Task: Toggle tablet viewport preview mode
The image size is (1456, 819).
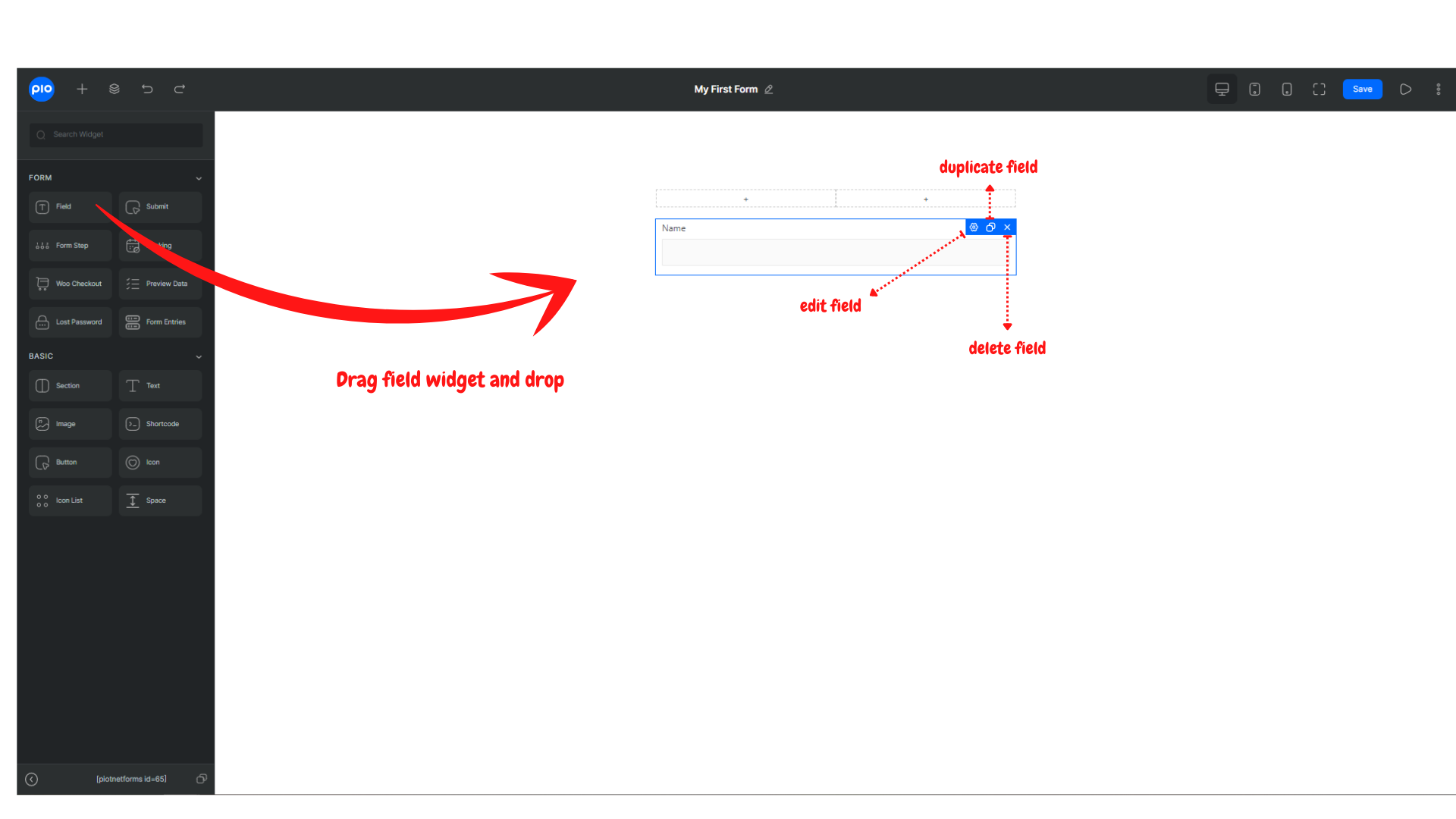Action: [1254, 89]
